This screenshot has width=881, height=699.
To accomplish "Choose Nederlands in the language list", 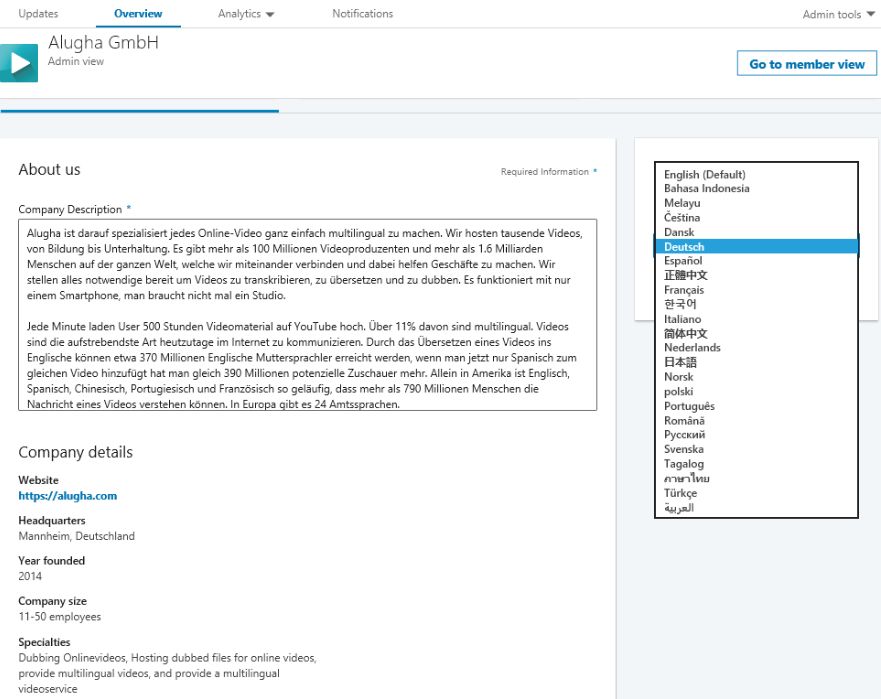I will 756,347.
